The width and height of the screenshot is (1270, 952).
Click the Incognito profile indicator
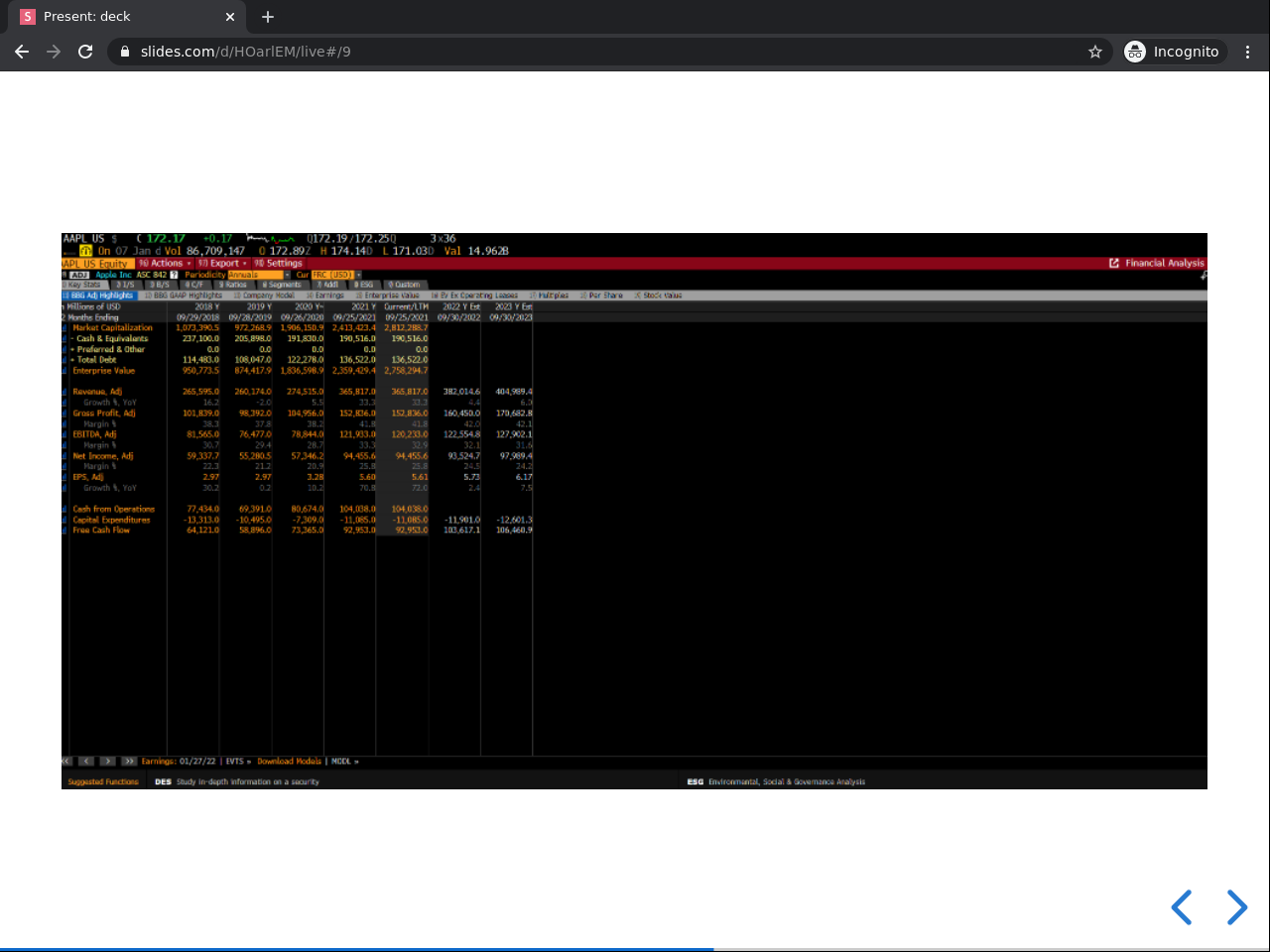coord(1173,52)
